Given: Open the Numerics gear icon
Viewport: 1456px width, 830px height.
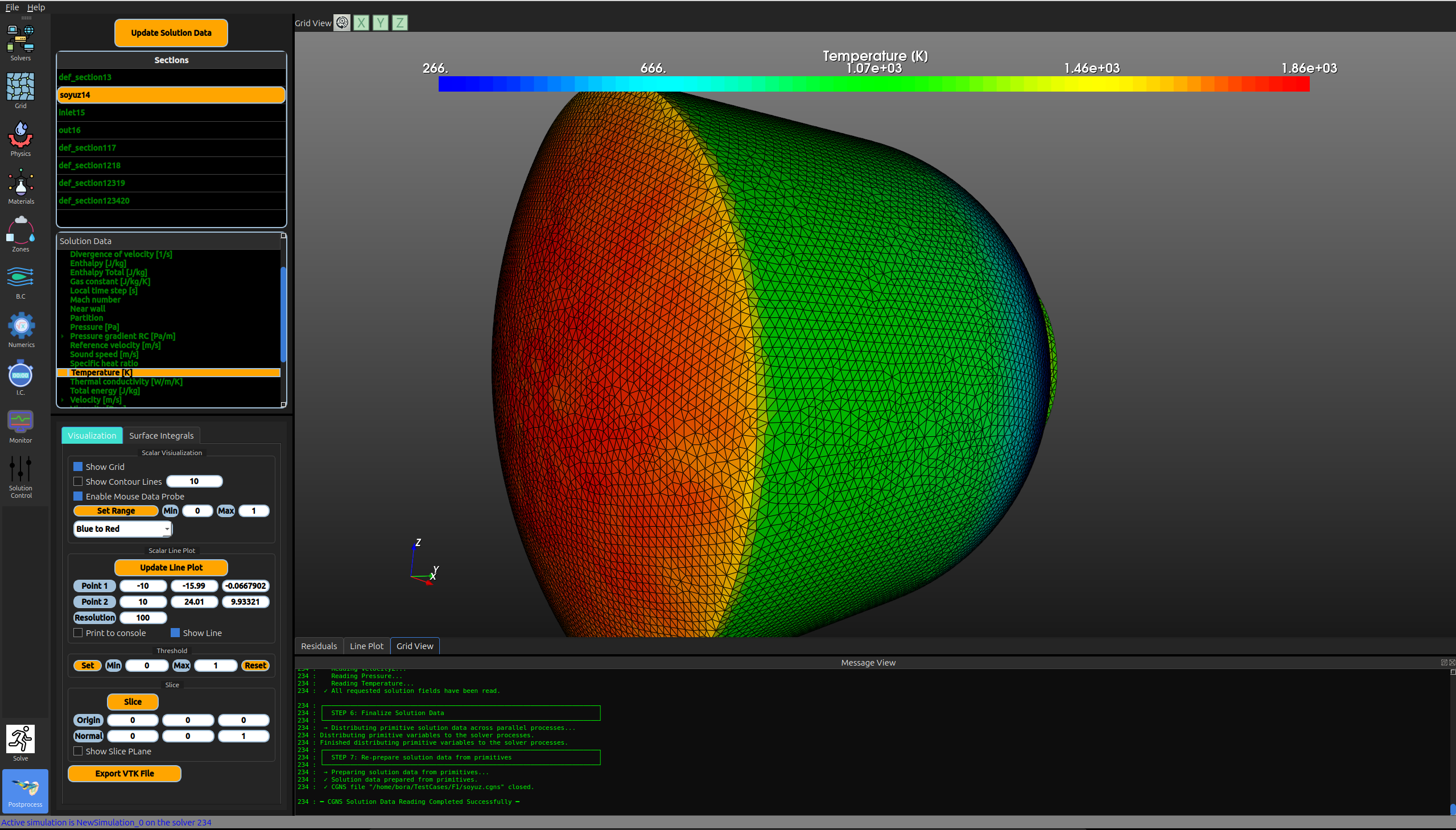Looking at the screenshot, I should point(21,326).
